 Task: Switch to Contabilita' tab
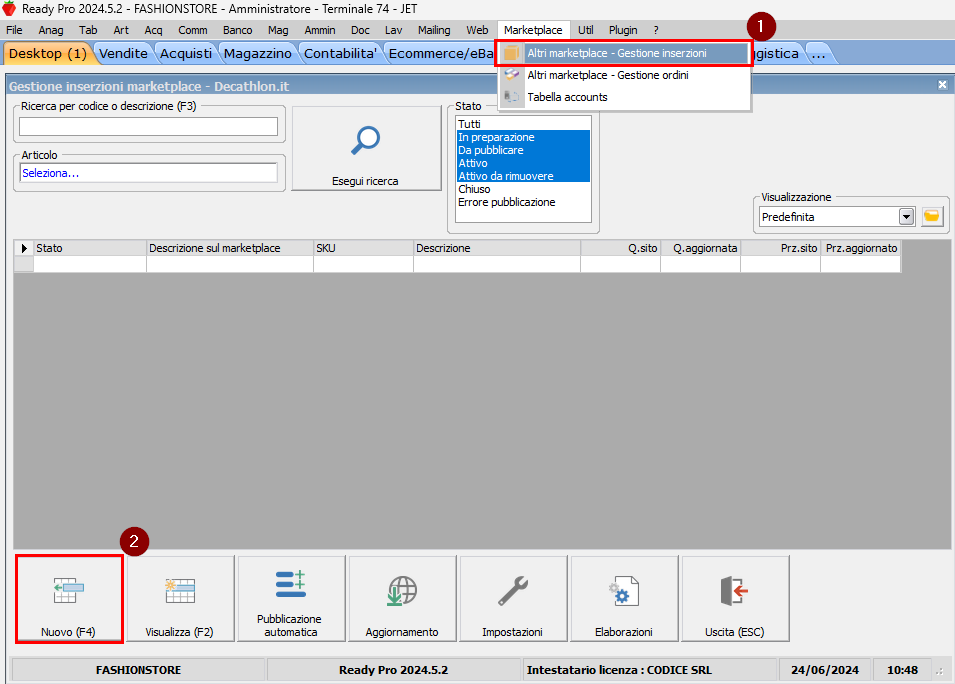click(x=340, y=54)
